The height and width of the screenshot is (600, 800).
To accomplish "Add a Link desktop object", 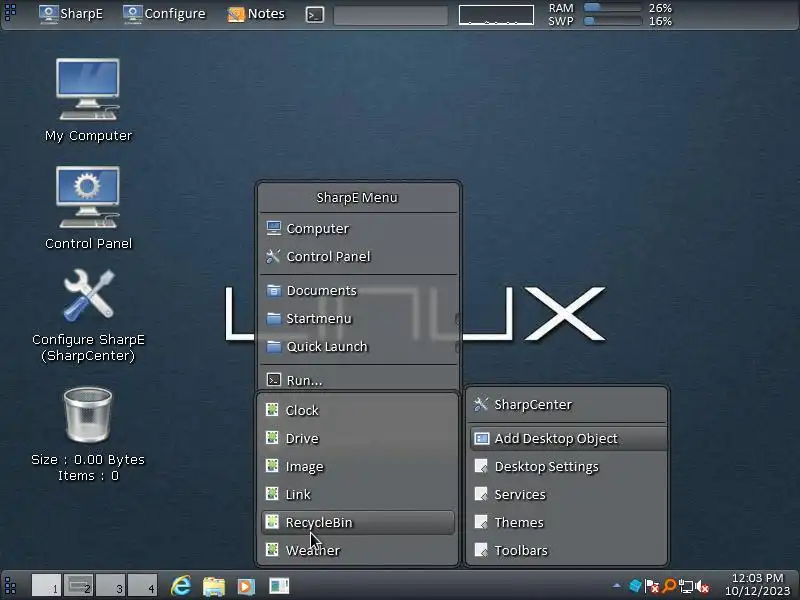I will click(x=358, y=494).
